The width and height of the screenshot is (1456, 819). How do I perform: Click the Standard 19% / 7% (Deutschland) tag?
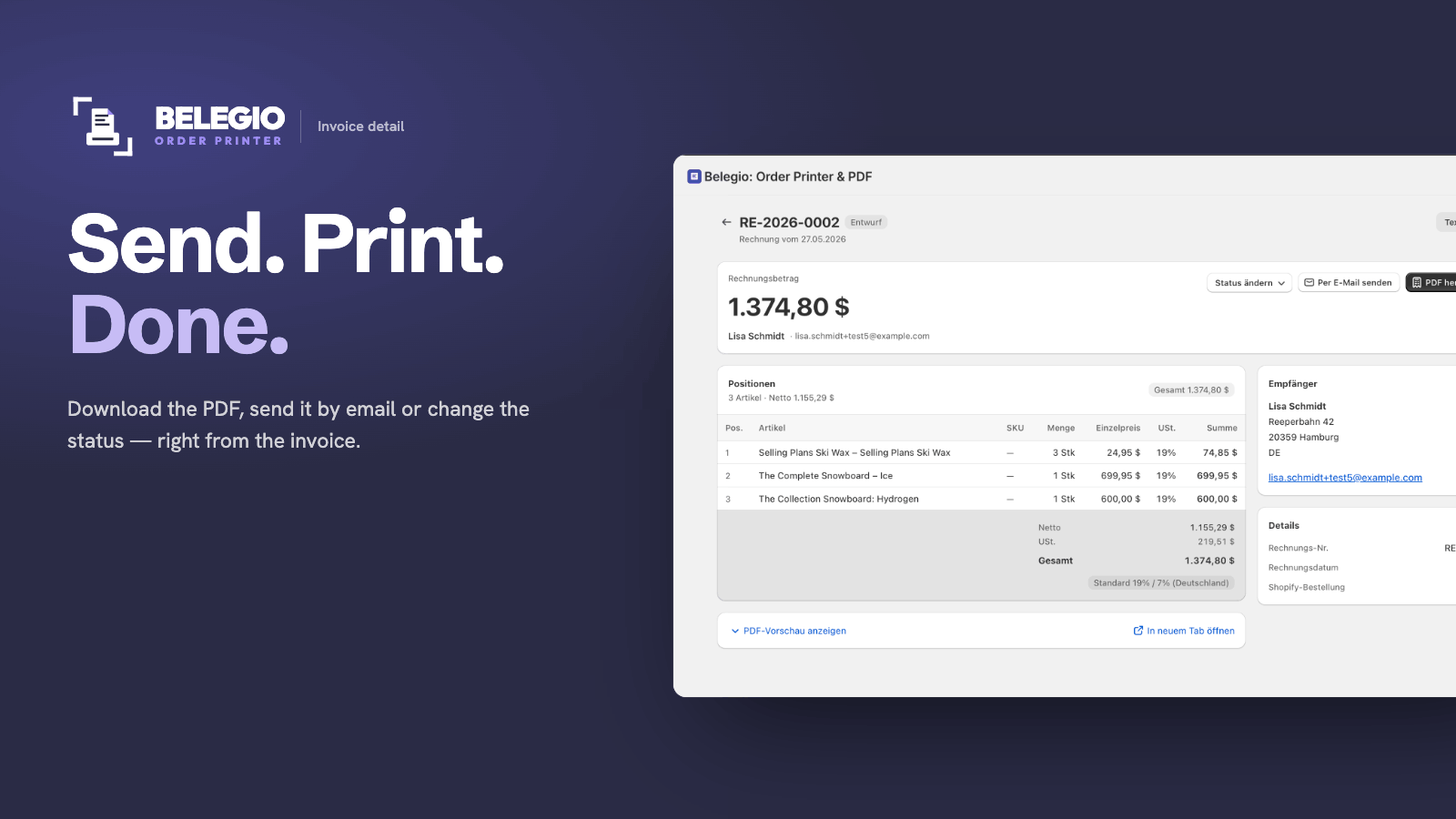tap(1161, 583)
